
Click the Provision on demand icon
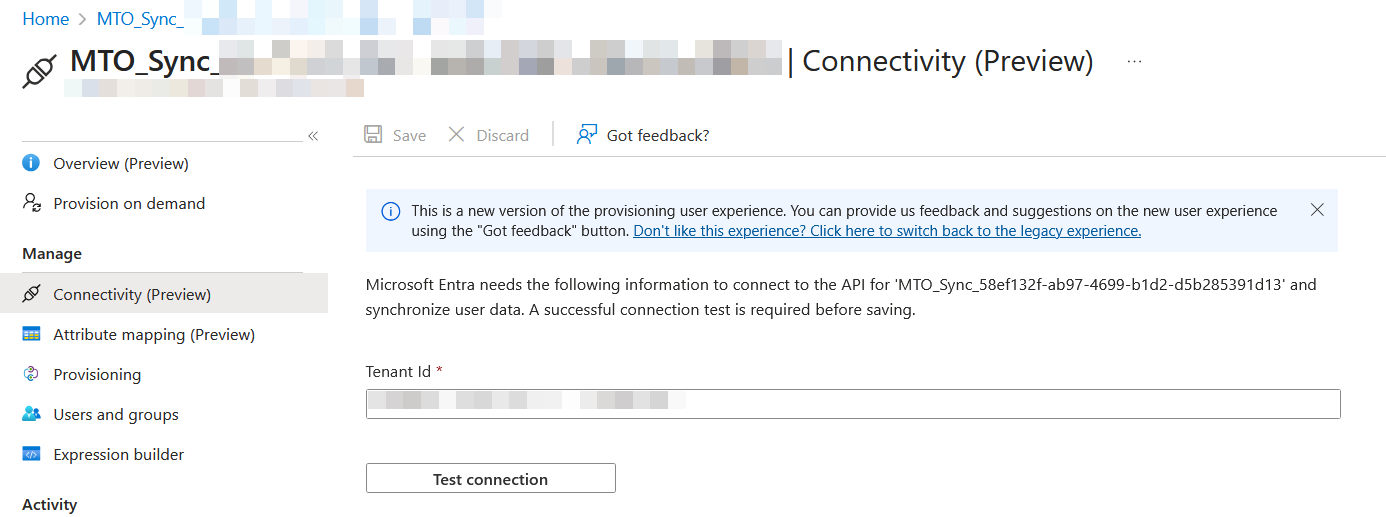click(x=32, y=203)
